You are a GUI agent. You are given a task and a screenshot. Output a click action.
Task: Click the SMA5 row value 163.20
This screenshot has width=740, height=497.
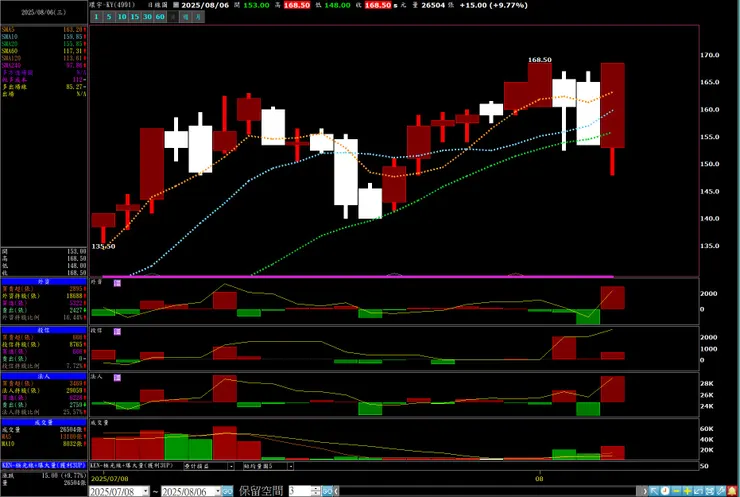[x=75, y=29]
